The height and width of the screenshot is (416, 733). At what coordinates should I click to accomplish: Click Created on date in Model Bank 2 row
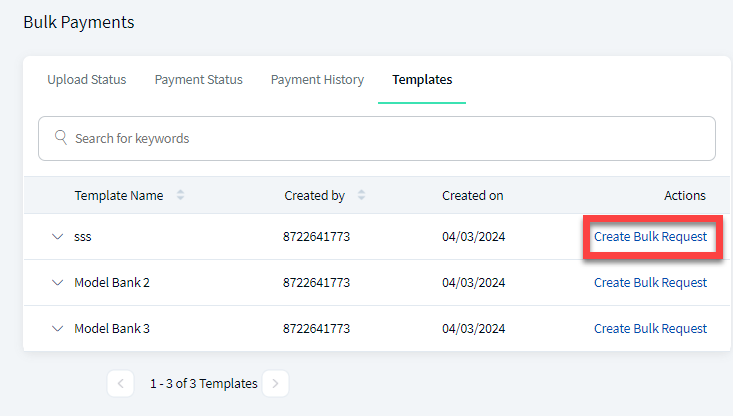(474, 282)
